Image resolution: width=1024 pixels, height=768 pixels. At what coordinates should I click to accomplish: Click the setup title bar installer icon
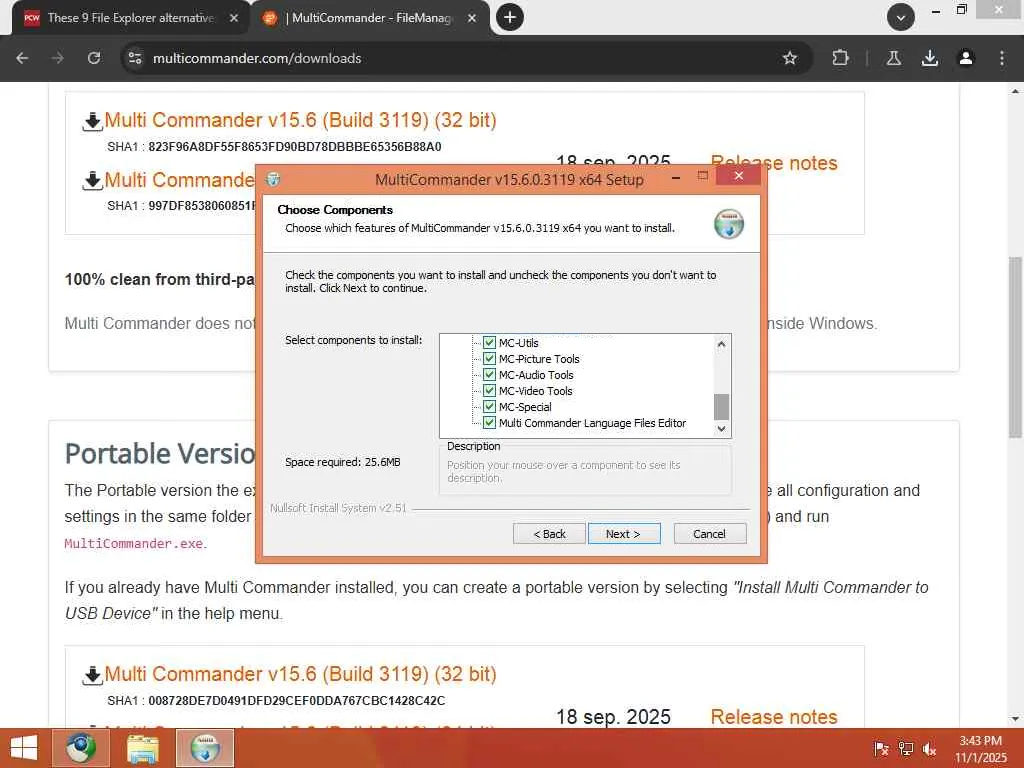(x=274, y=179)
